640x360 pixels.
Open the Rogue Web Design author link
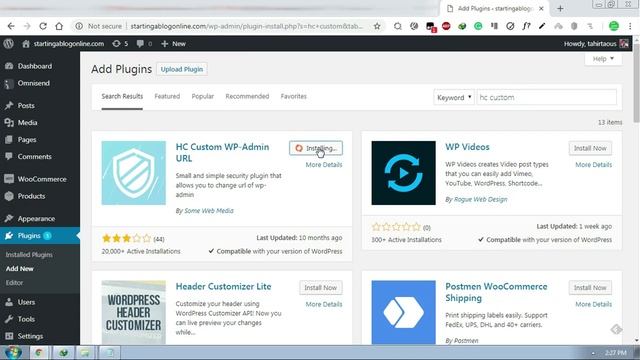(x=480, y=200)
